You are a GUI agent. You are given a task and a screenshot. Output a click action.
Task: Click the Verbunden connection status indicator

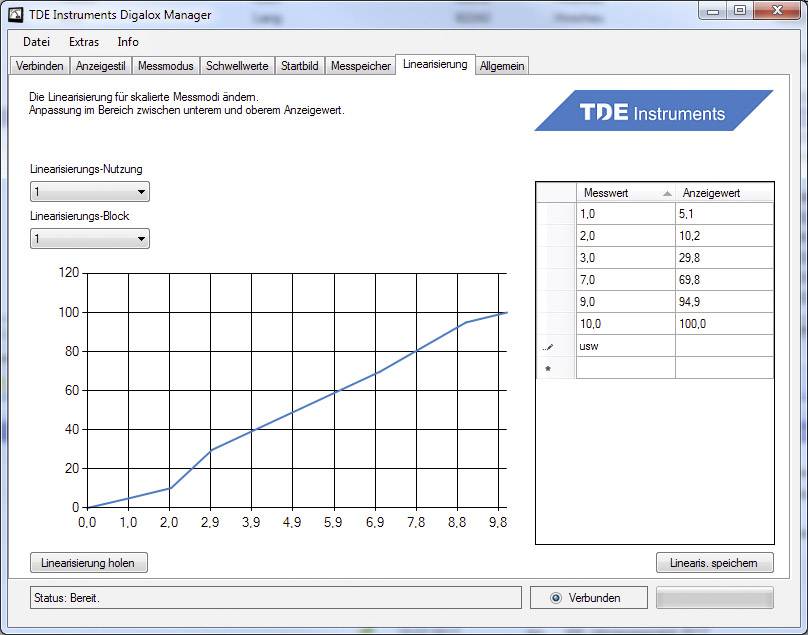588,597
